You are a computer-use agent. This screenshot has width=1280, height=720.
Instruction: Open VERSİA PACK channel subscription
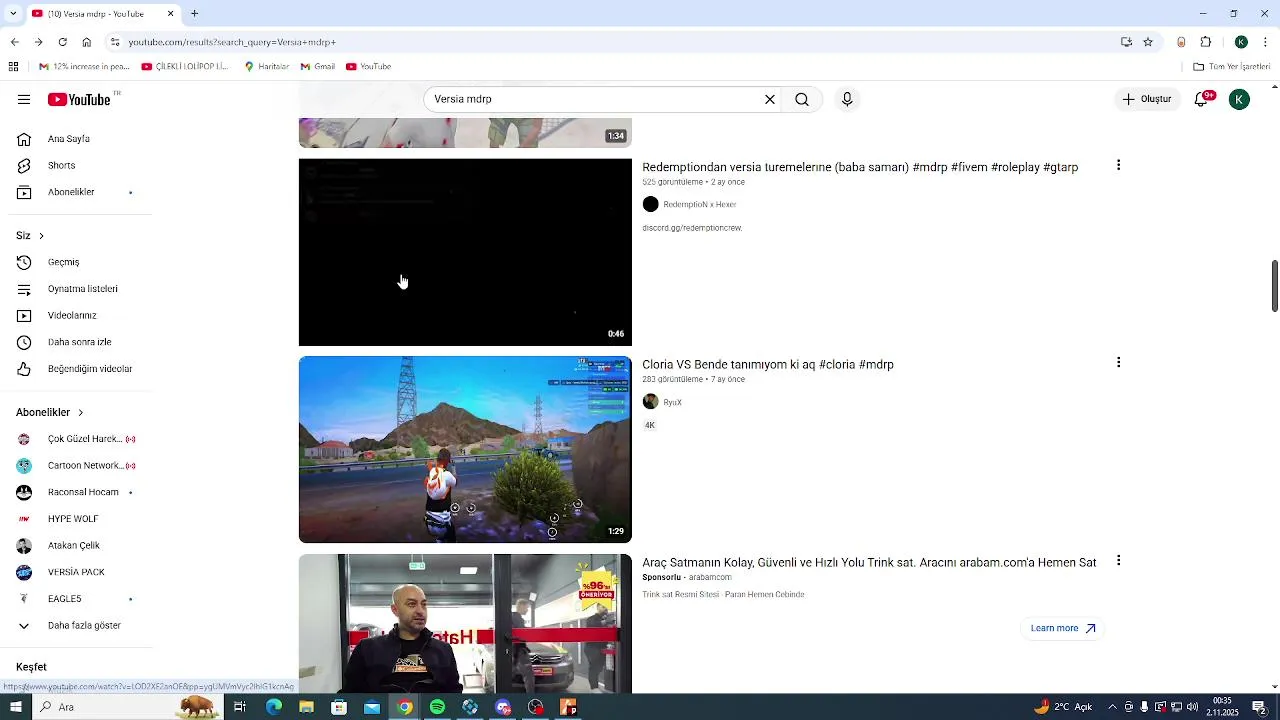(x=76, y=572)
